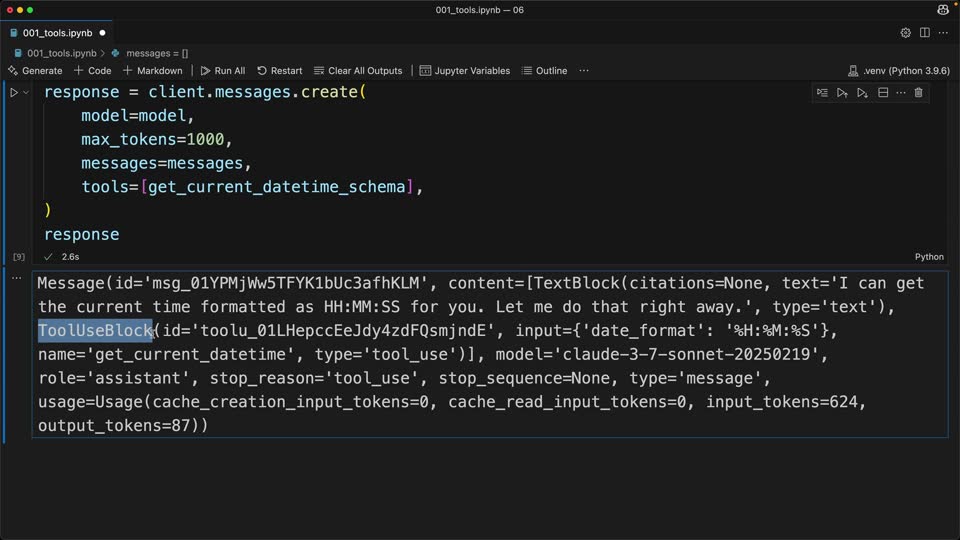The width and height of the screenshot is (960, 540).
Task: Click Run by Line icon in cell toolbar
Action: point(822,92)
